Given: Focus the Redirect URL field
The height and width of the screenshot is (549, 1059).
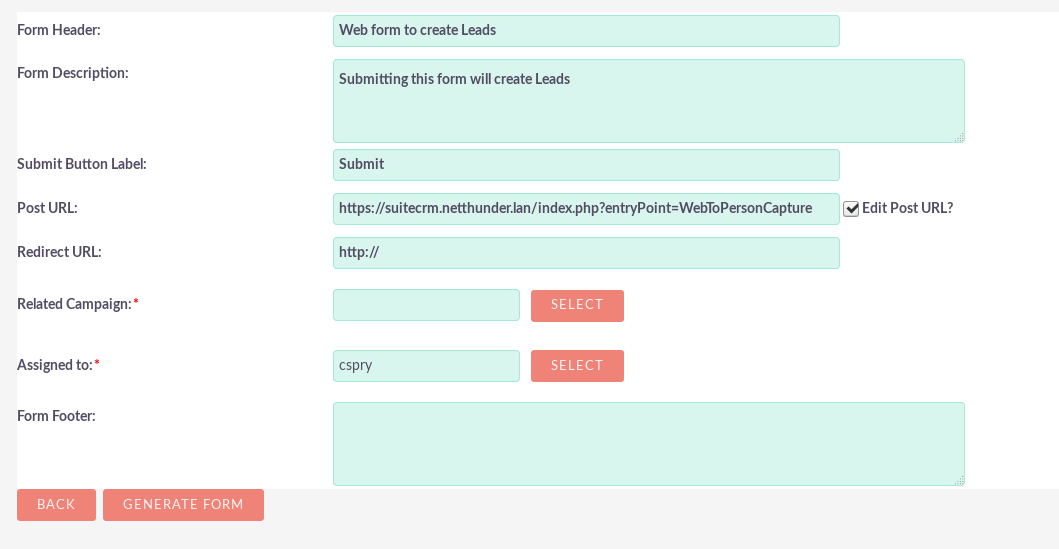Looking at the screenshot, I should (586, 253).
